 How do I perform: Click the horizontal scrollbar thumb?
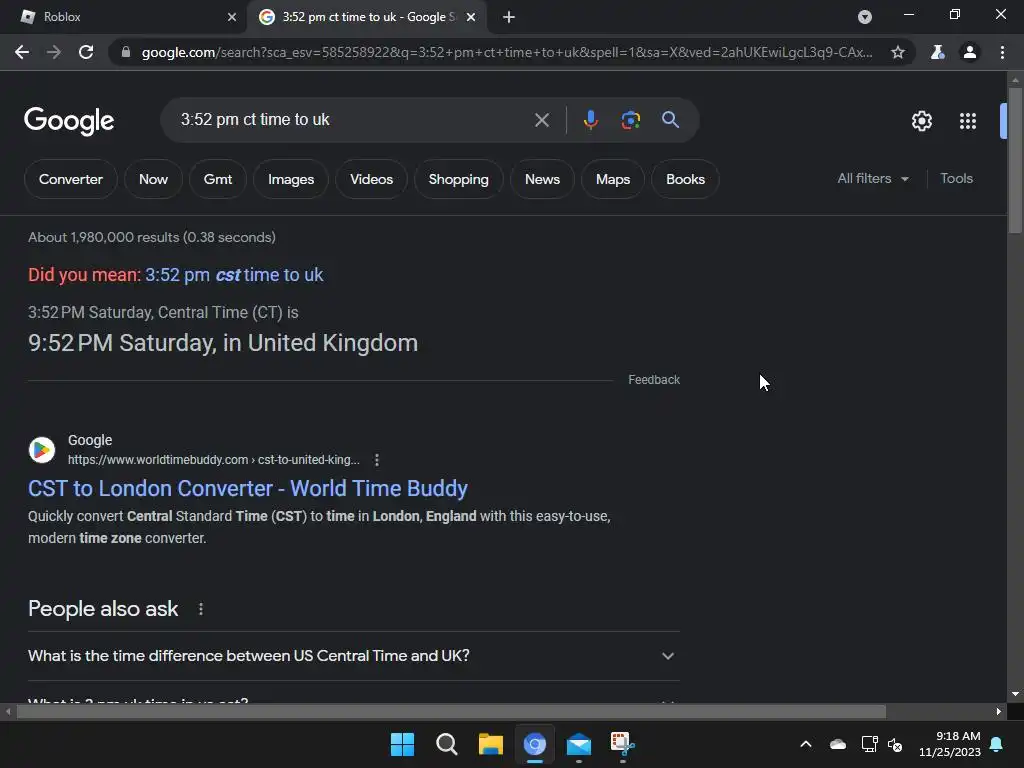click(451, 711)
